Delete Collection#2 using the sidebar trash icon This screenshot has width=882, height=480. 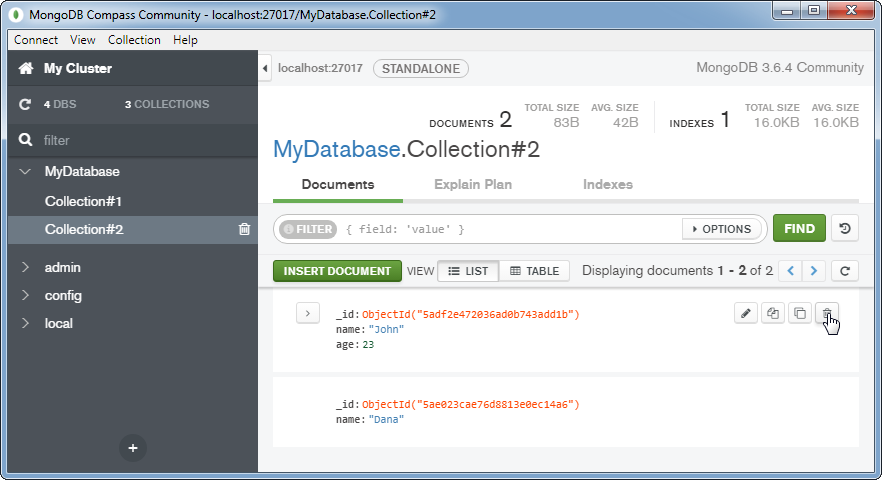point(244,230)
